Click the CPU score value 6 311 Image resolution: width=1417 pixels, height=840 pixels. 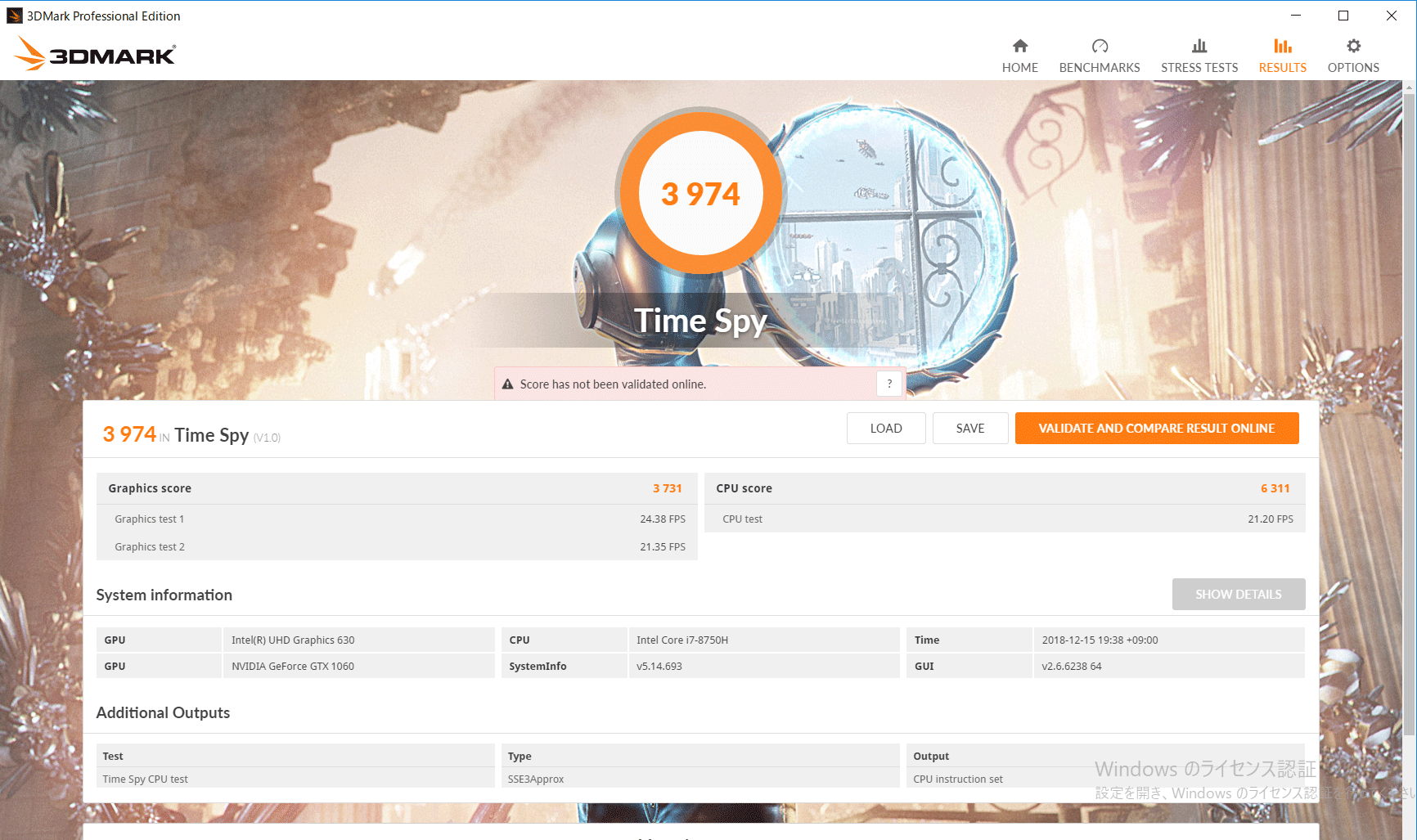pyautogui.click(x=1275, y=488)
